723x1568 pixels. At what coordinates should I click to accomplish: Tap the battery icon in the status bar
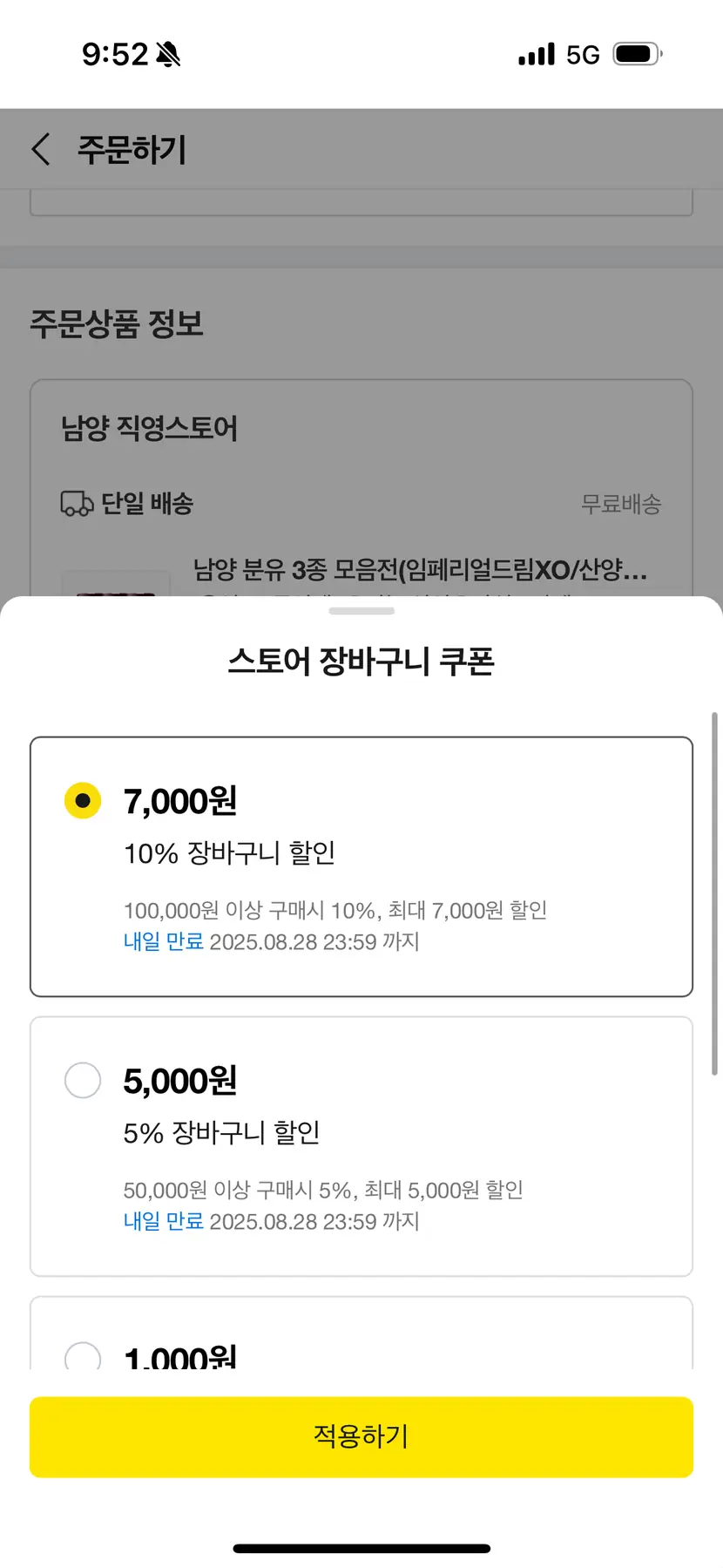click(x=638, y=54)
